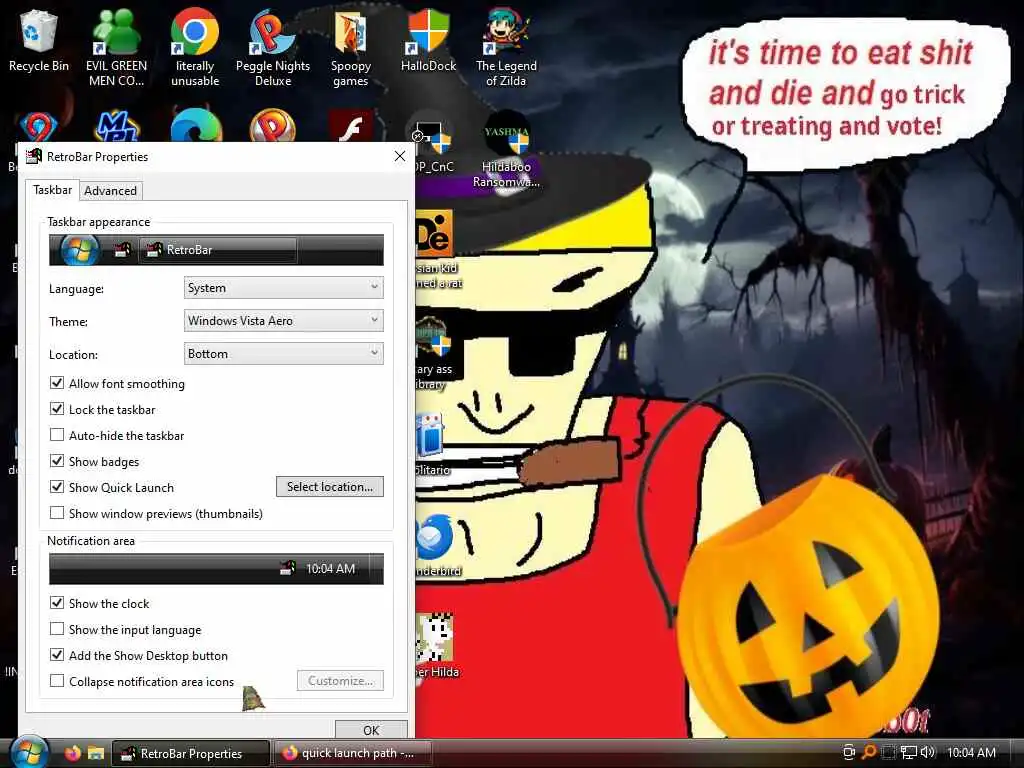Uncheck Lock the taskbar
1024x768 pixels.
pos(57,409)
